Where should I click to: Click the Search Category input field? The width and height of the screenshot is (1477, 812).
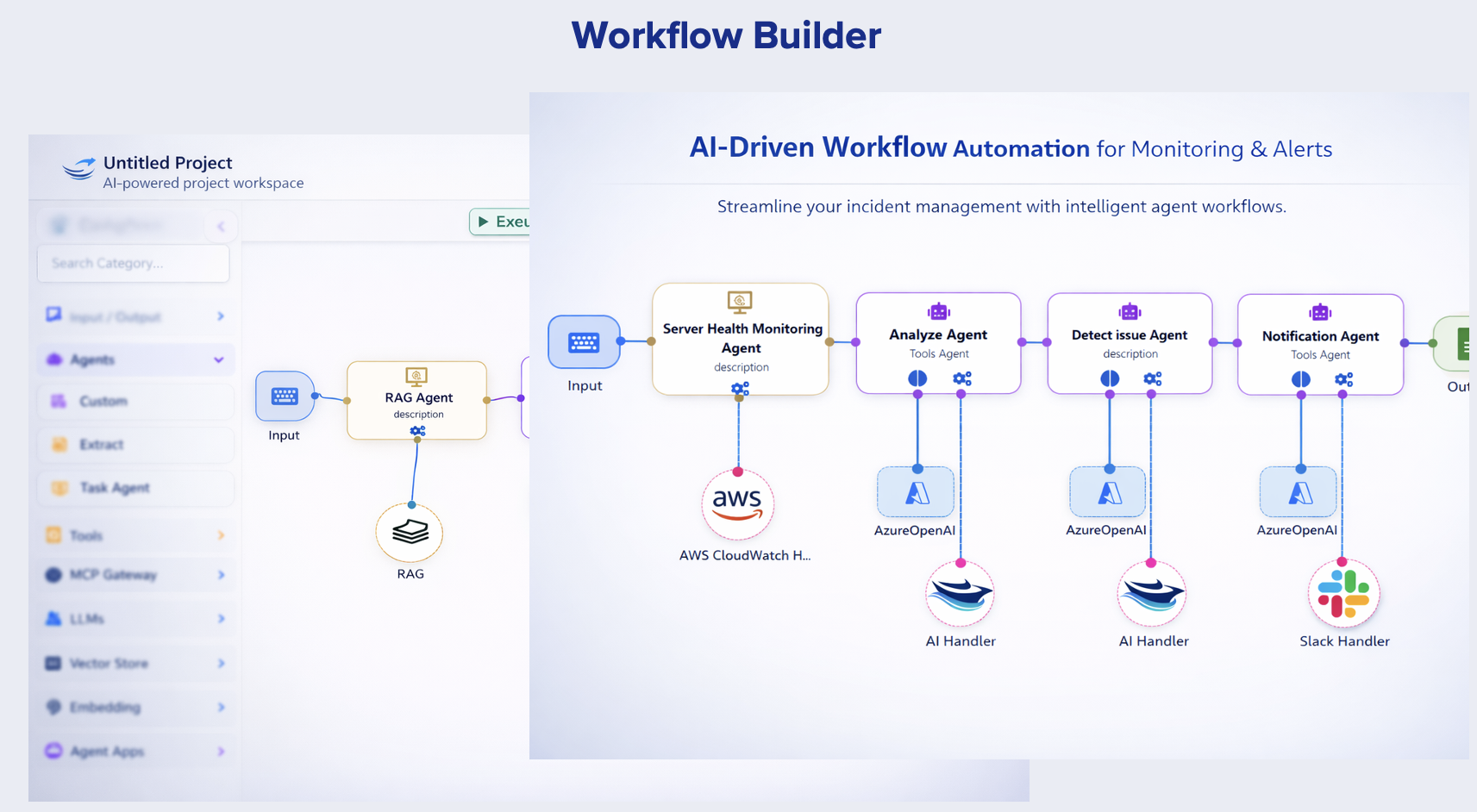coord(133,263)
